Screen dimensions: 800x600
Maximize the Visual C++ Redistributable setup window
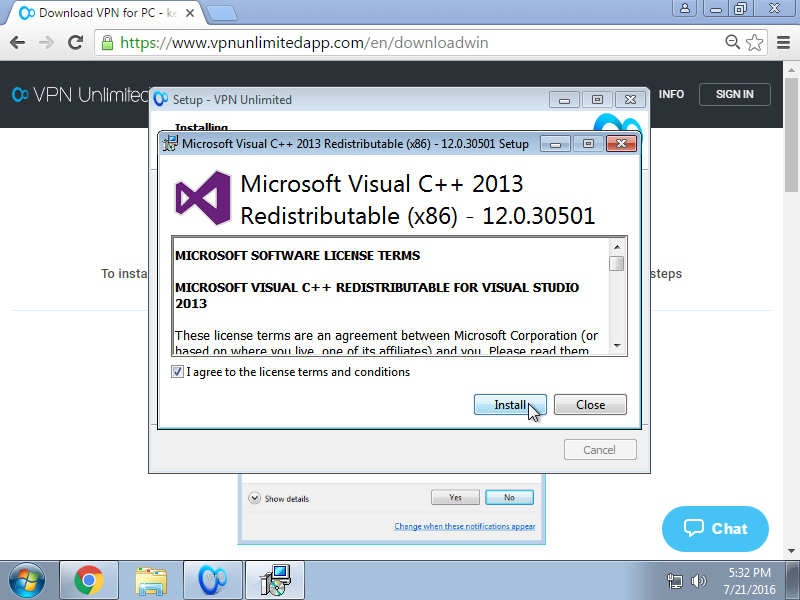point(588,144)
